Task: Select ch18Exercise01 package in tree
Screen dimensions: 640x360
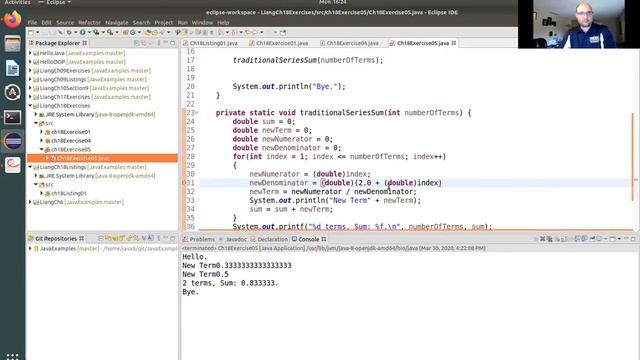Action: (71, 132)
